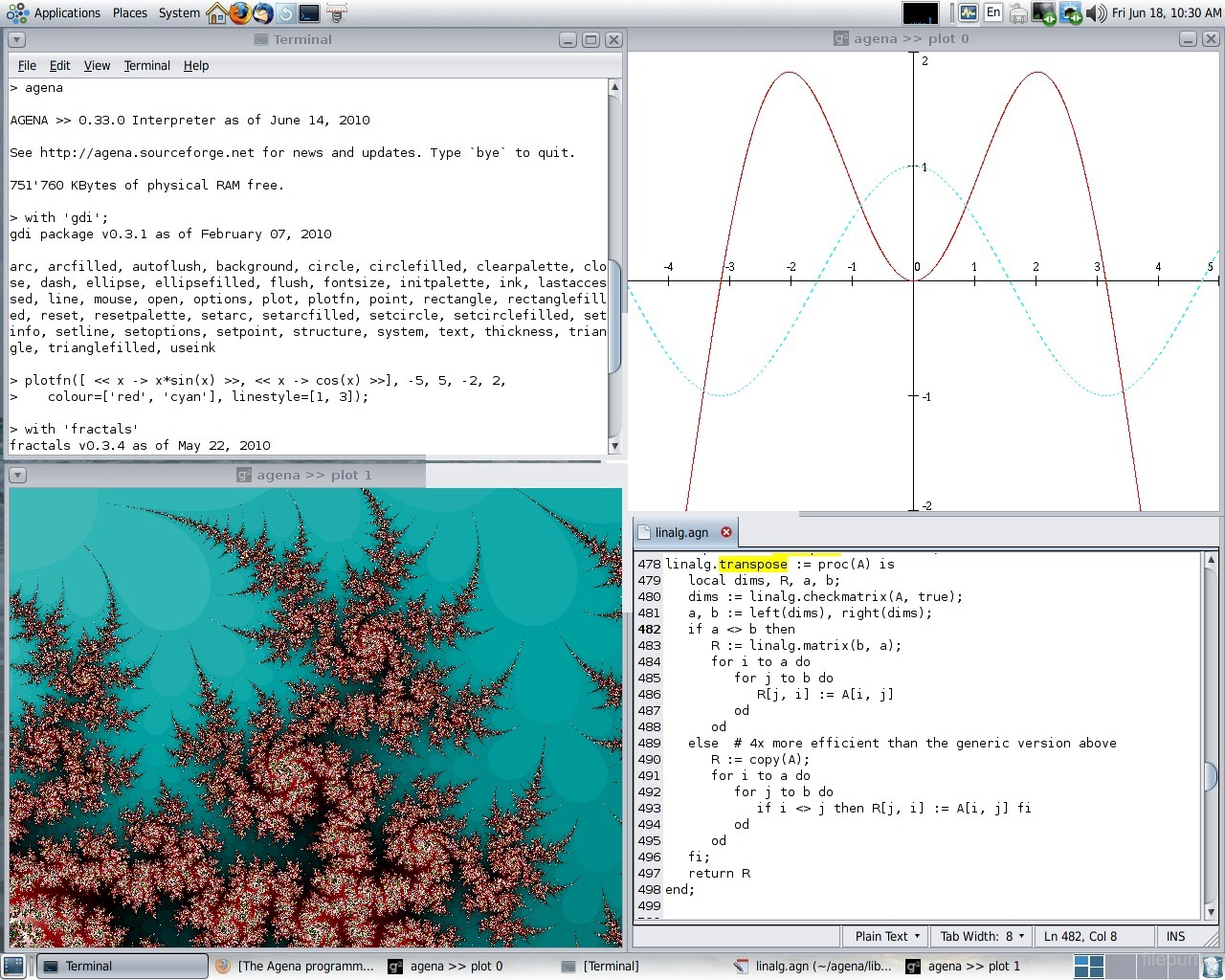
Task: Open the trash icon in bottom panel
Action: tap(1212, 967)
